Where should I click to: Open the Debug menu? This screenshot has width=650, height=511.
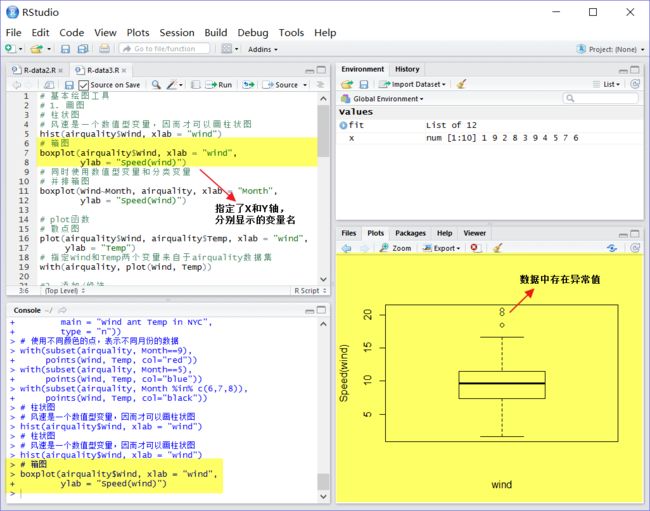tap(252, 32)
